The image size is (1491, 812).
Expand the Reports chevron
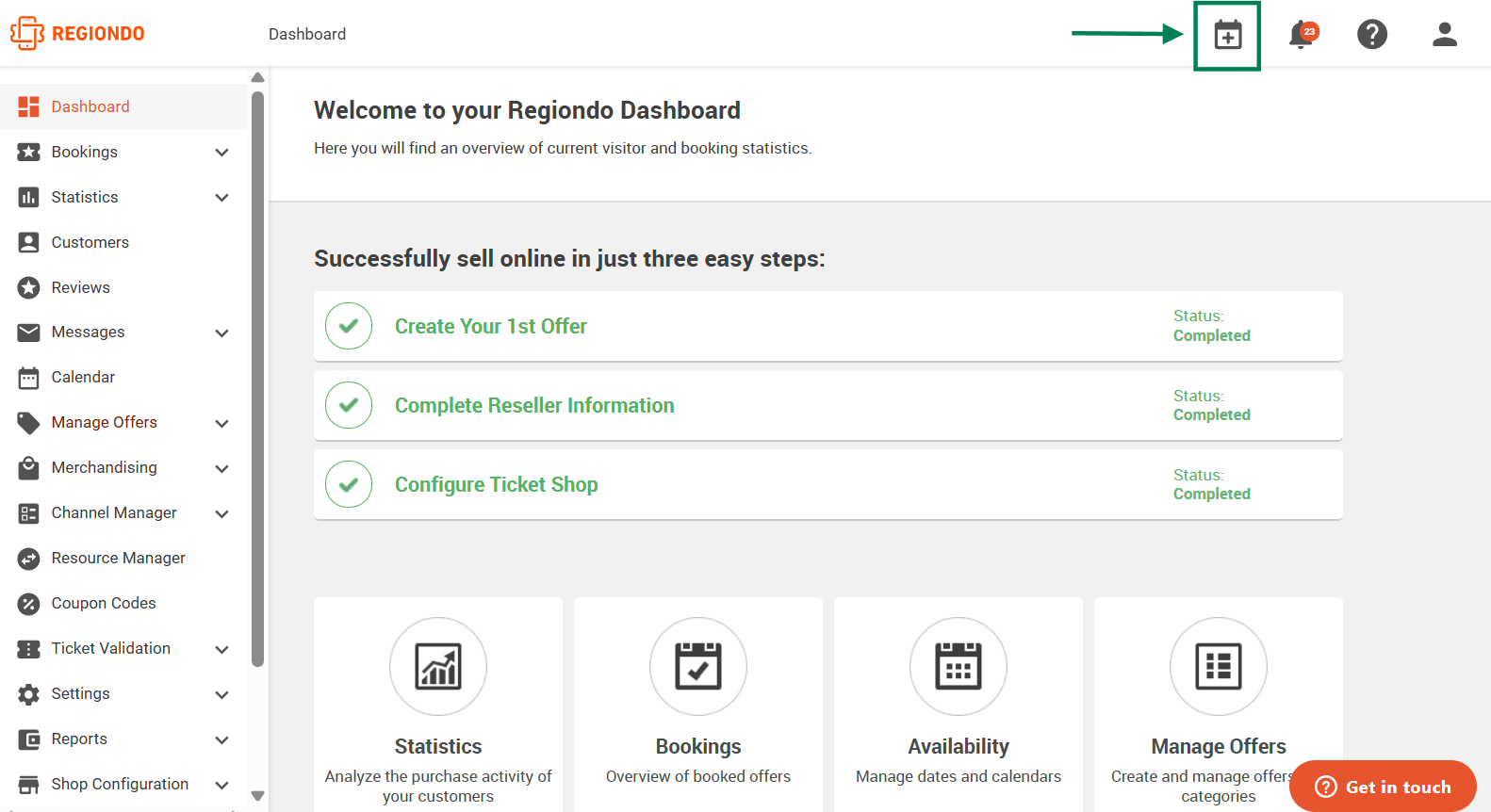pyautogui.click(x=222, y=739)
